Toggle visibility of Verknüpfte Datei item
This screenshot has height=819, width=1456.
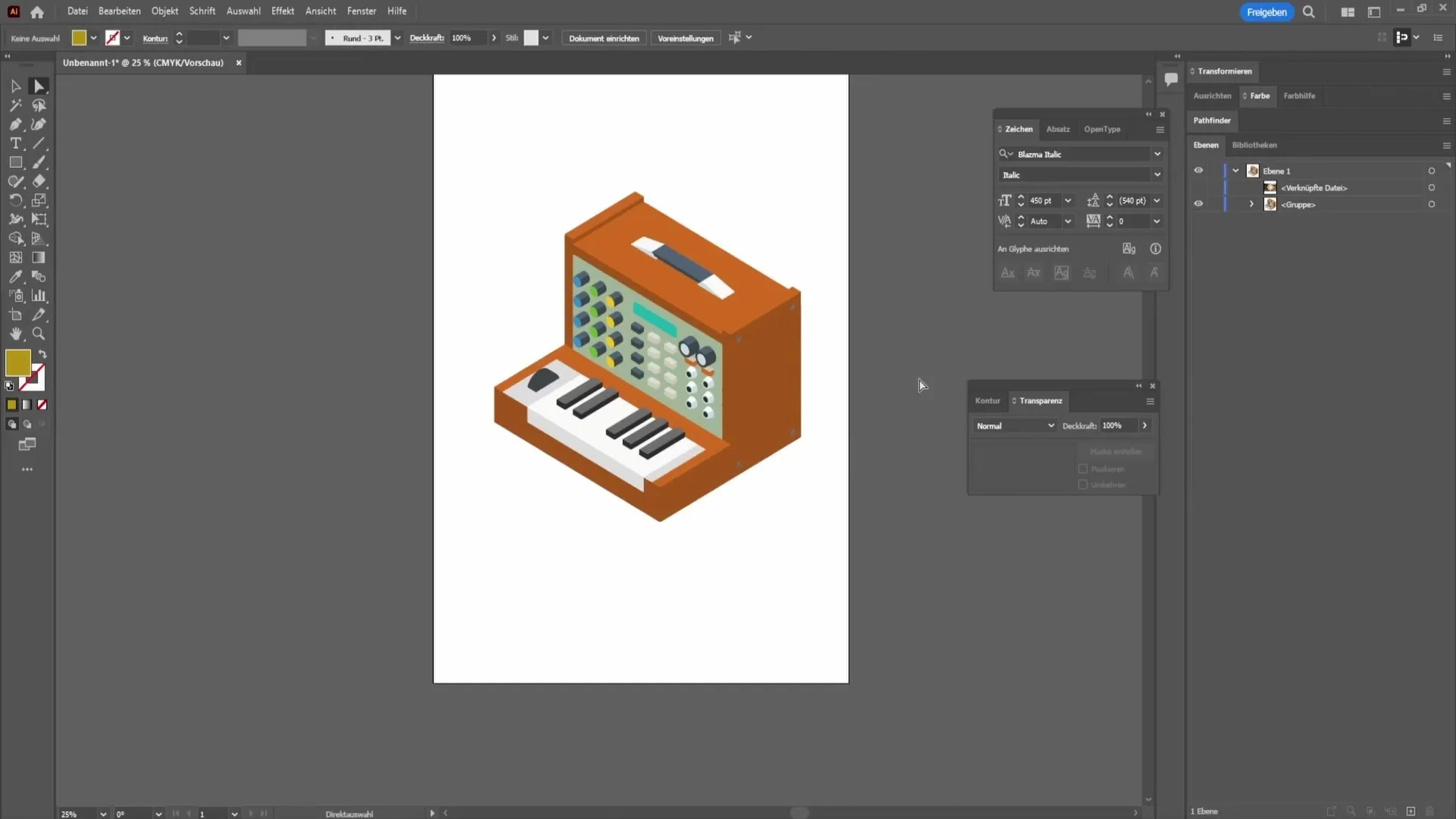pyautogui.click(x=1198, y=187)
